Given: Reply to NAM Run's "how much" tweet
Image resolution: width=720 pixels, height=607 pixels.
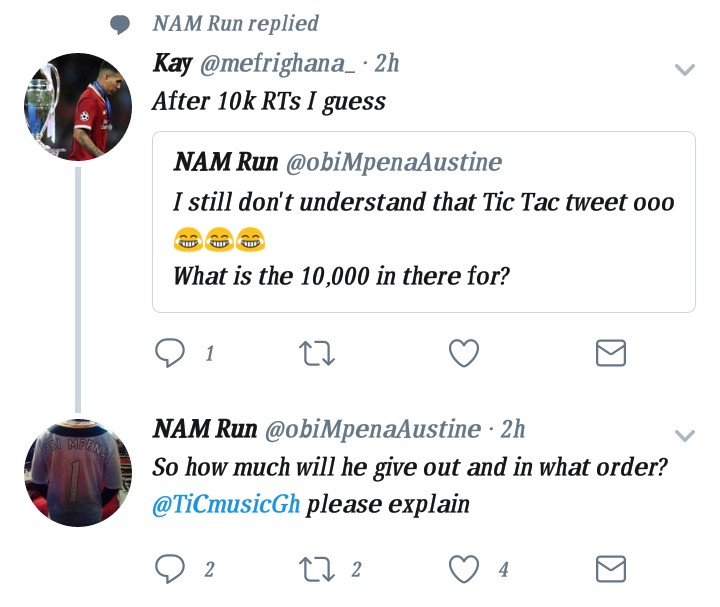Looking at the screenshot, I should [170, 569].
